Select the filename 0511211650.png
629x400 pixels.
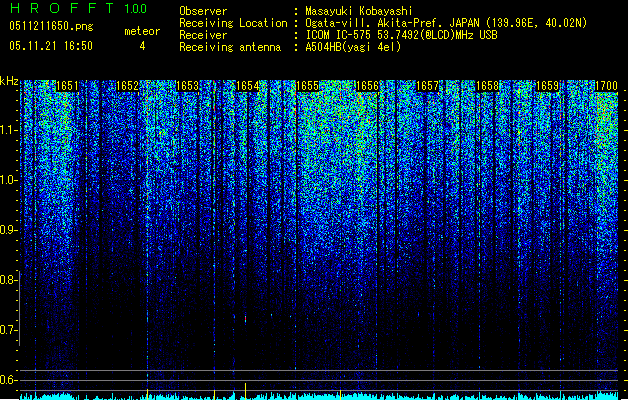(x=51, y=26)
